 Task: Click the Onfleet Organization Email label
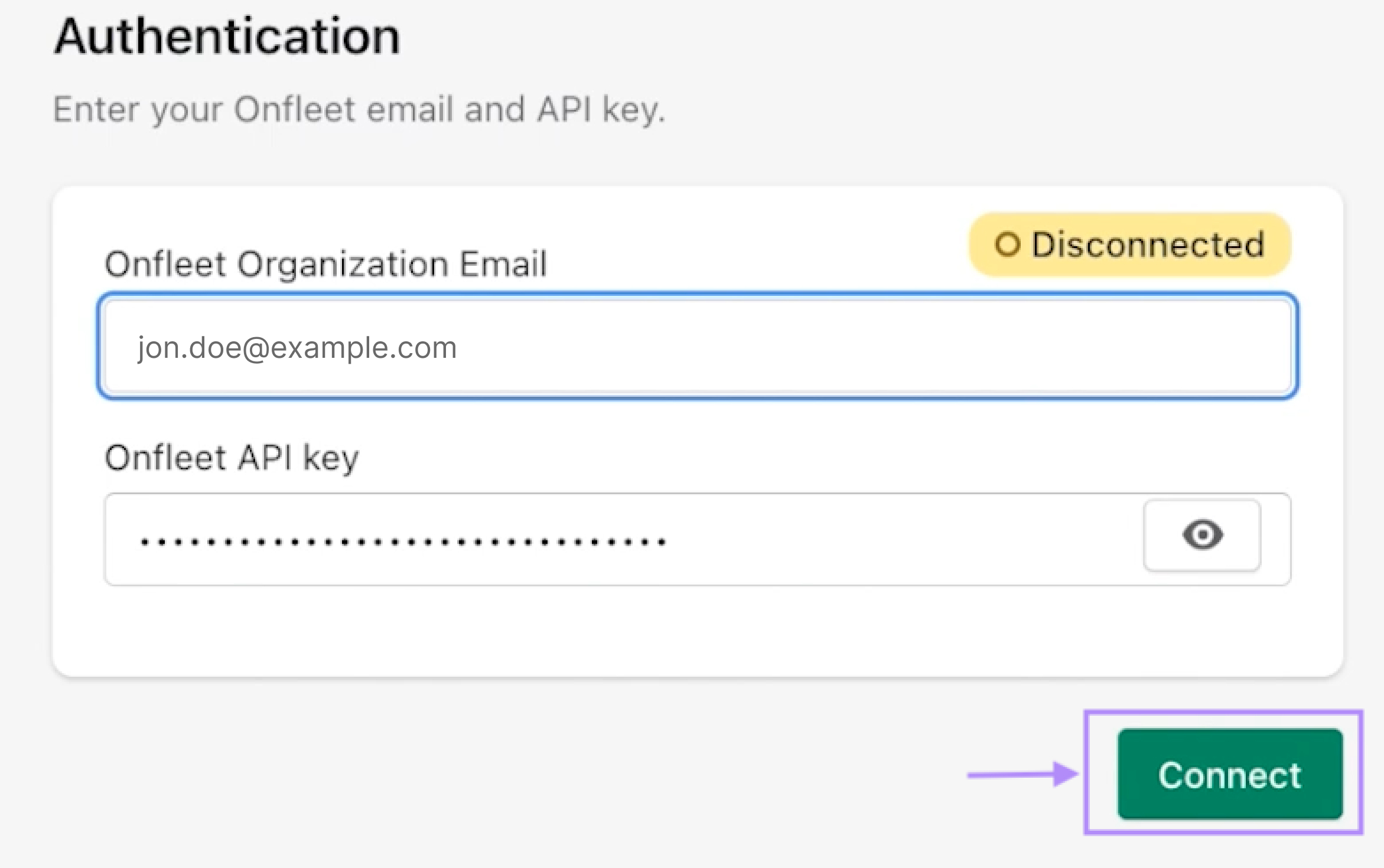325,263
